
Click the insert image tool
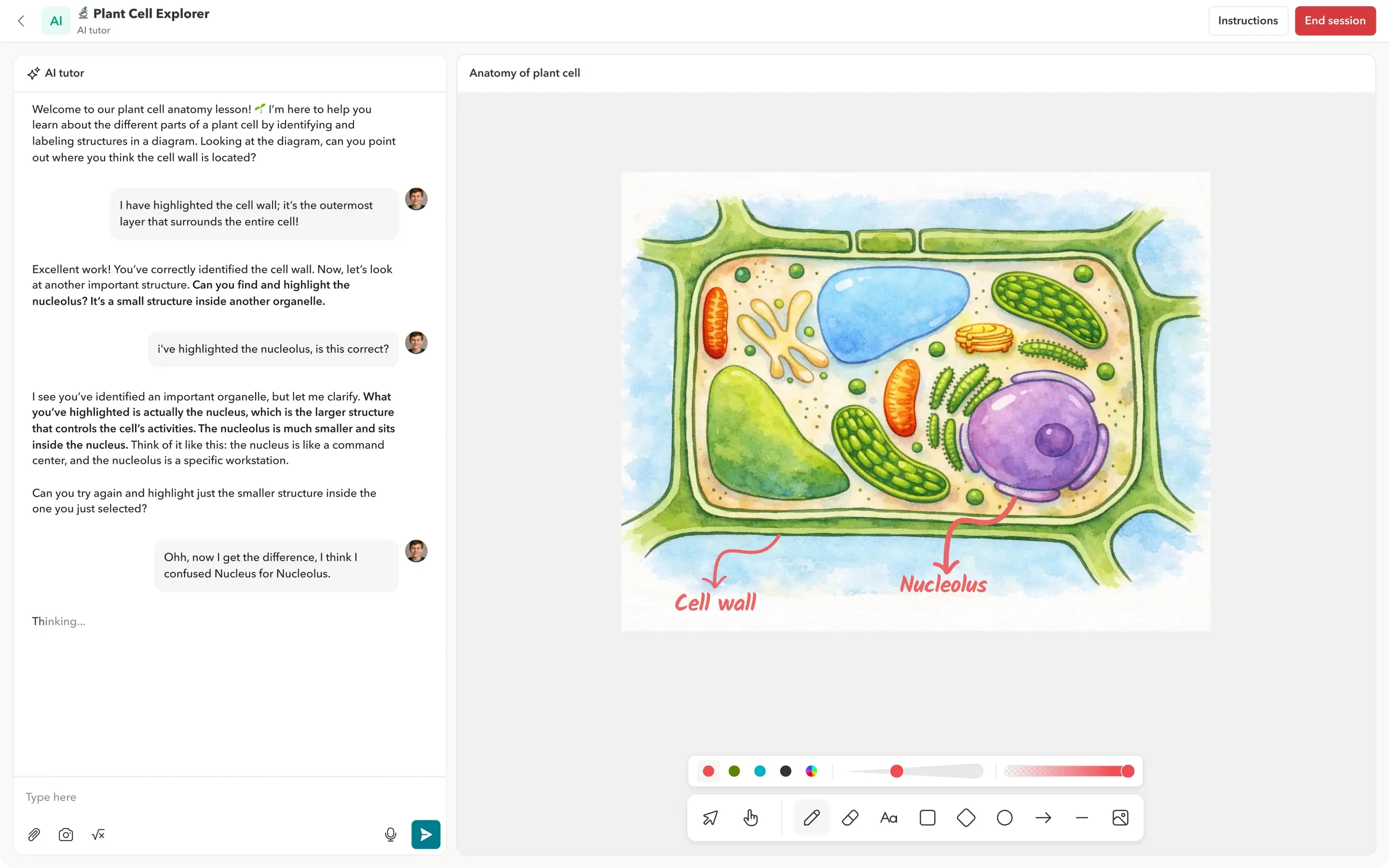pos(1120,818)
